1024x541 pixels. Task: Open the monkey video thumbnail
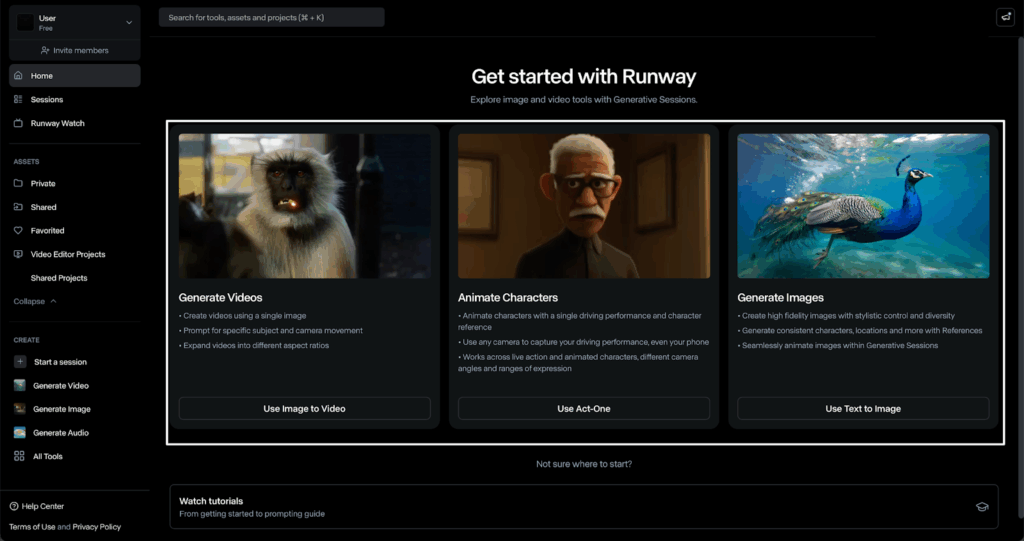coord(304,206)
